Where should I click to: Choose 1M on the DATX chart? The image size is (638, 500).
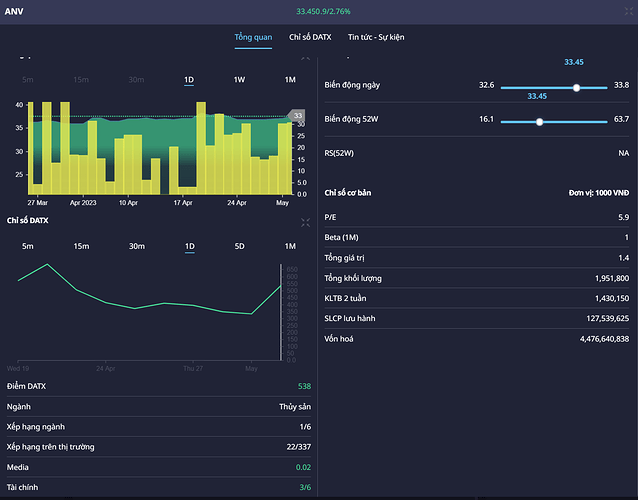tap(290, 246)
